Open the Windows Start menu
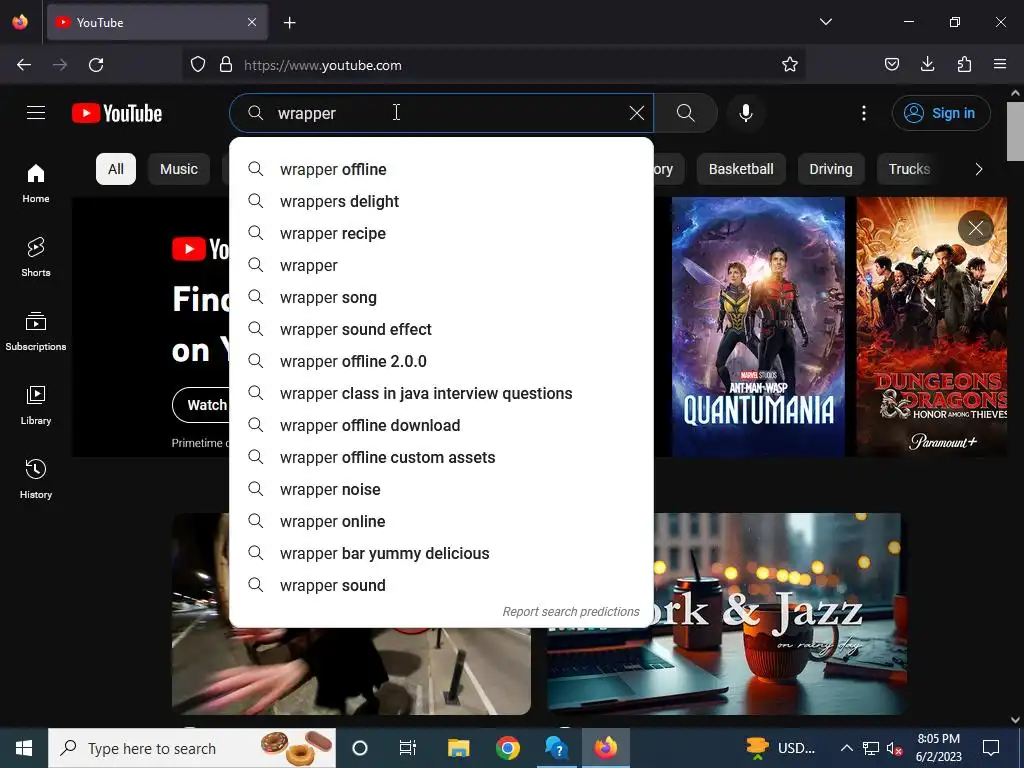The width and height of the screenshot is (1024, 768). pyautogui.click(x=24, y=748)
